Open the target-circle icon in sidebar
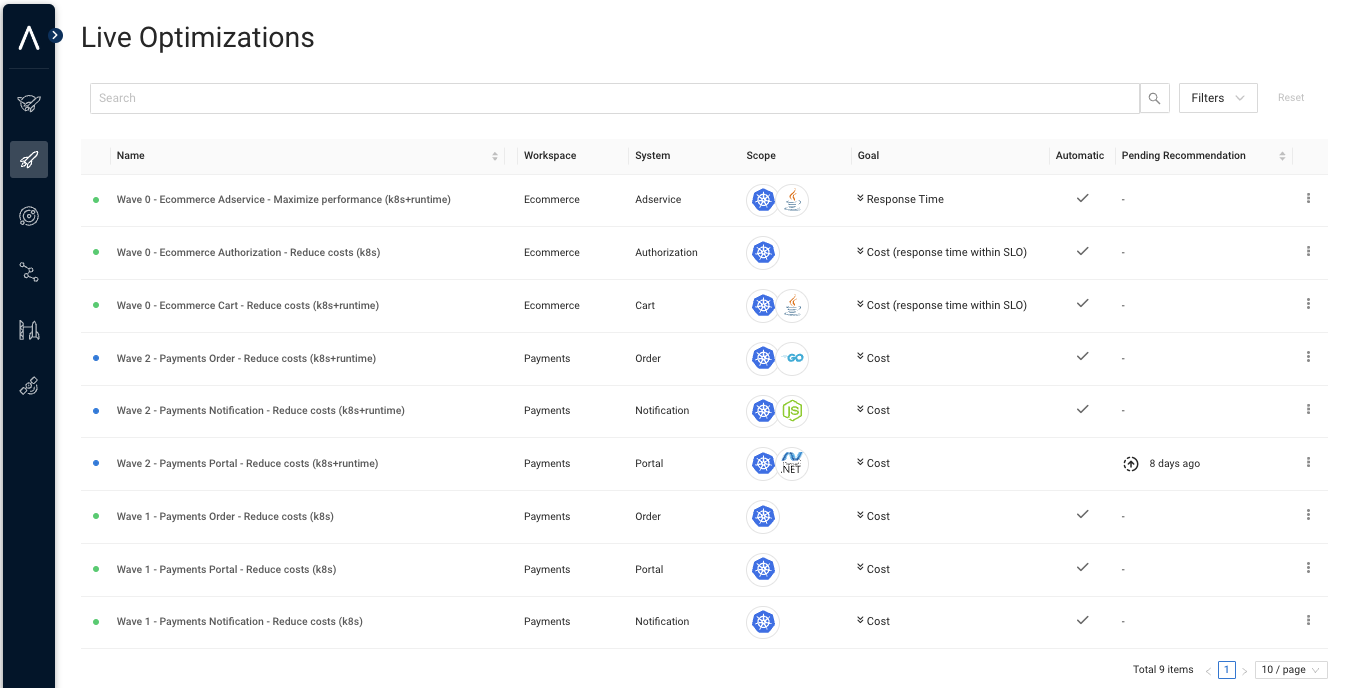The width and height of the screenshot is (1352, 688). pyautogui.click(x=29, y=216)
